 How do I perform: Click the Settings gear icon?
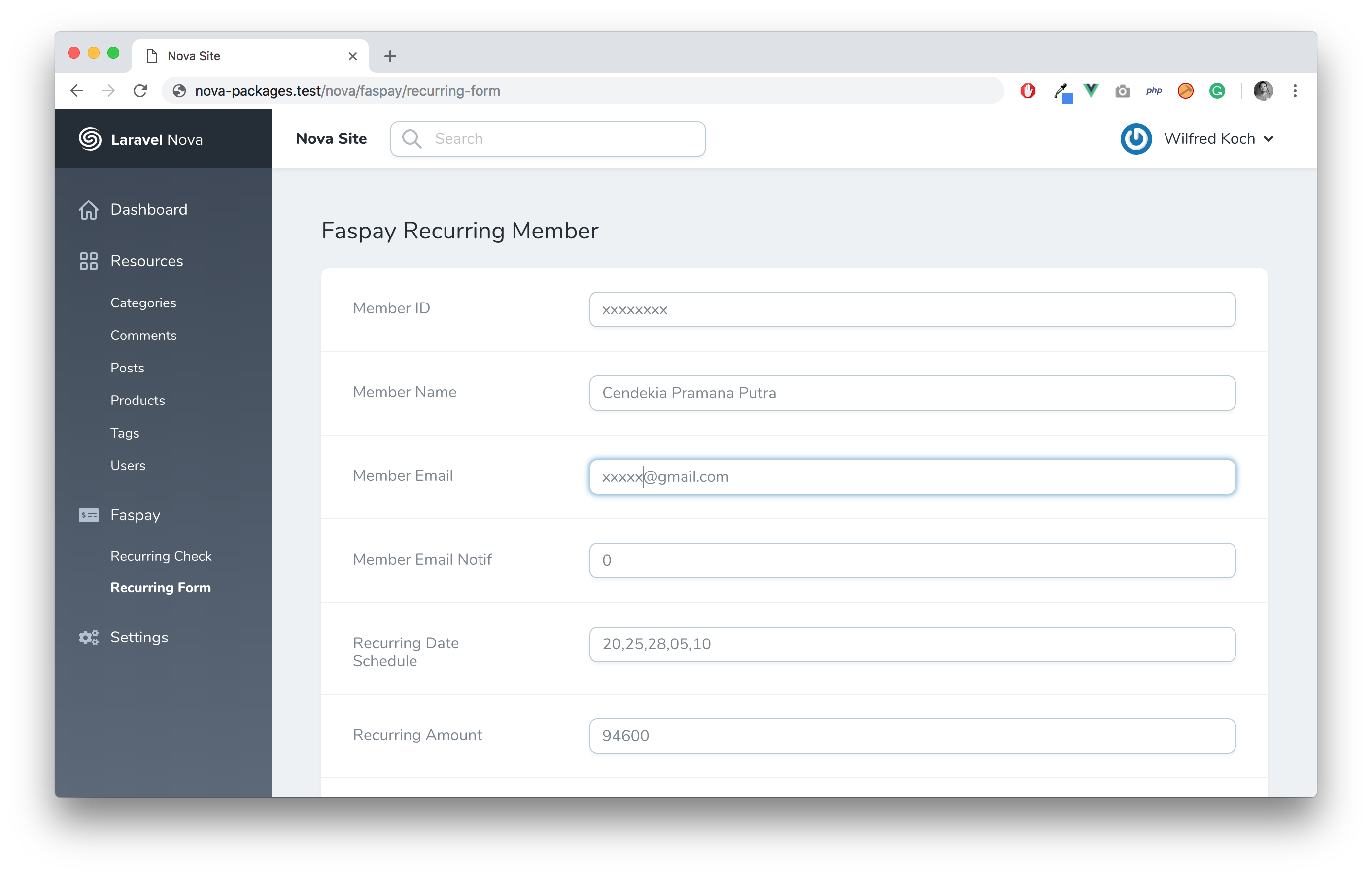88,637
